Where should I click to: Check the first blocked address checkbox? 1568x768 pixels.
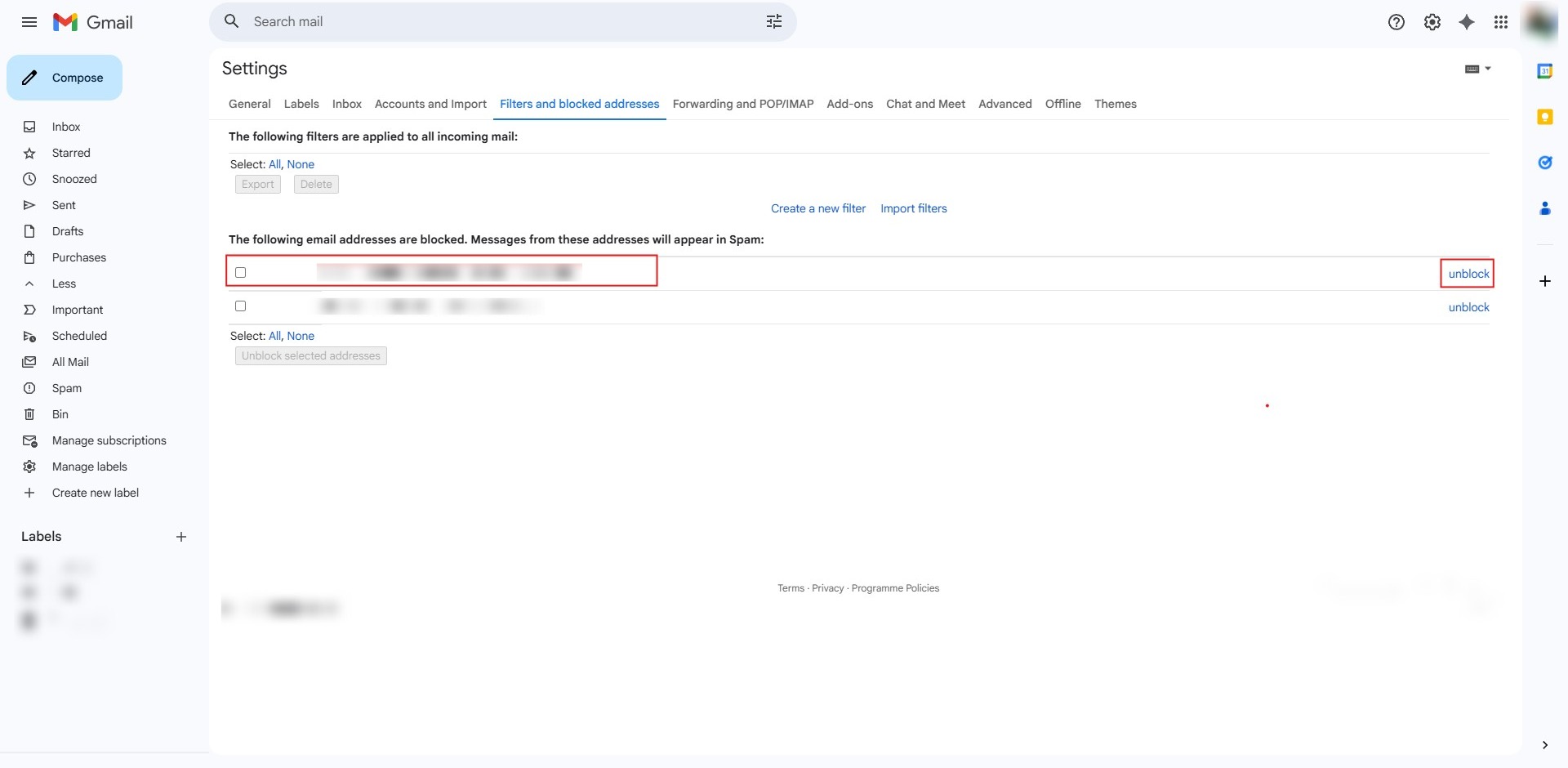[x=240, y=273]
